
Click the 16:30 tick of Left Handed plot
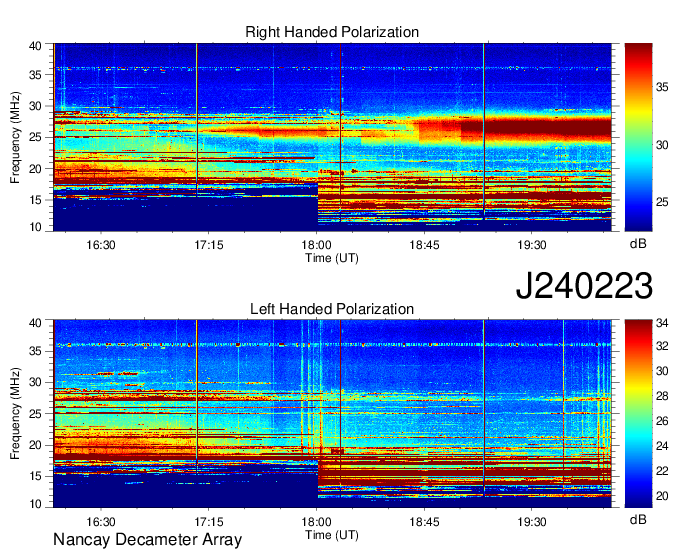101,522
